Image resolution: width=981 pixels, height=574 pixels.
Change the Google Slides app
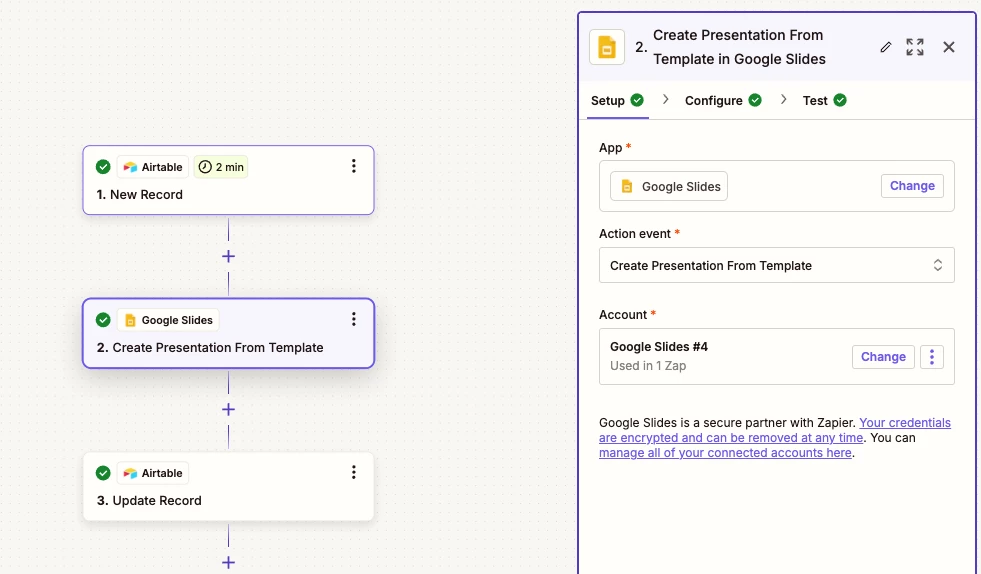click(x=911, y=186)
